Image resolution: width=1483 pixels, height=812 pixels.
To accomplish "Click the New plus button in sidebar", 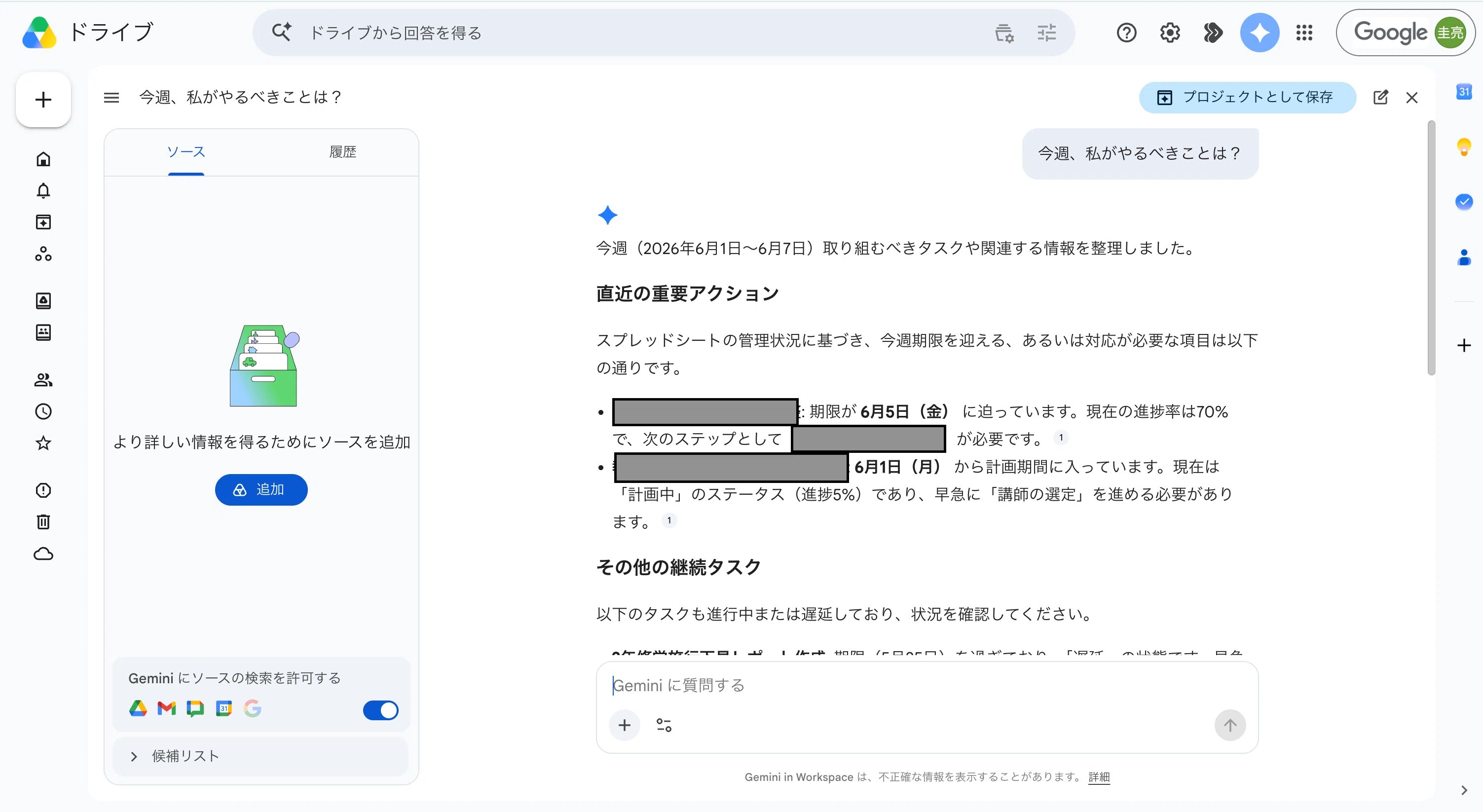I will click(x=43, y=100).
